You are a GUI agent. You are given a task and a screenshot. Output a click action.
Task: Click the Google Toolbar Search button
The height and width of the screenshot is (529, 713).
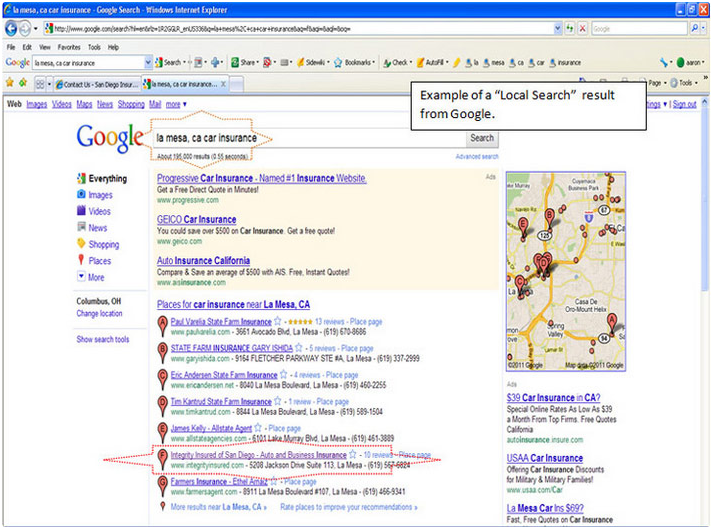click(168, 63)
